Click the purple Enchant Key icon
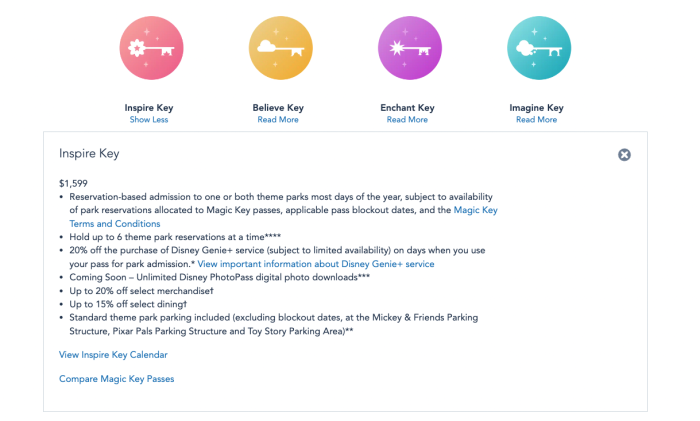700x421 pixels. (409, 48)
